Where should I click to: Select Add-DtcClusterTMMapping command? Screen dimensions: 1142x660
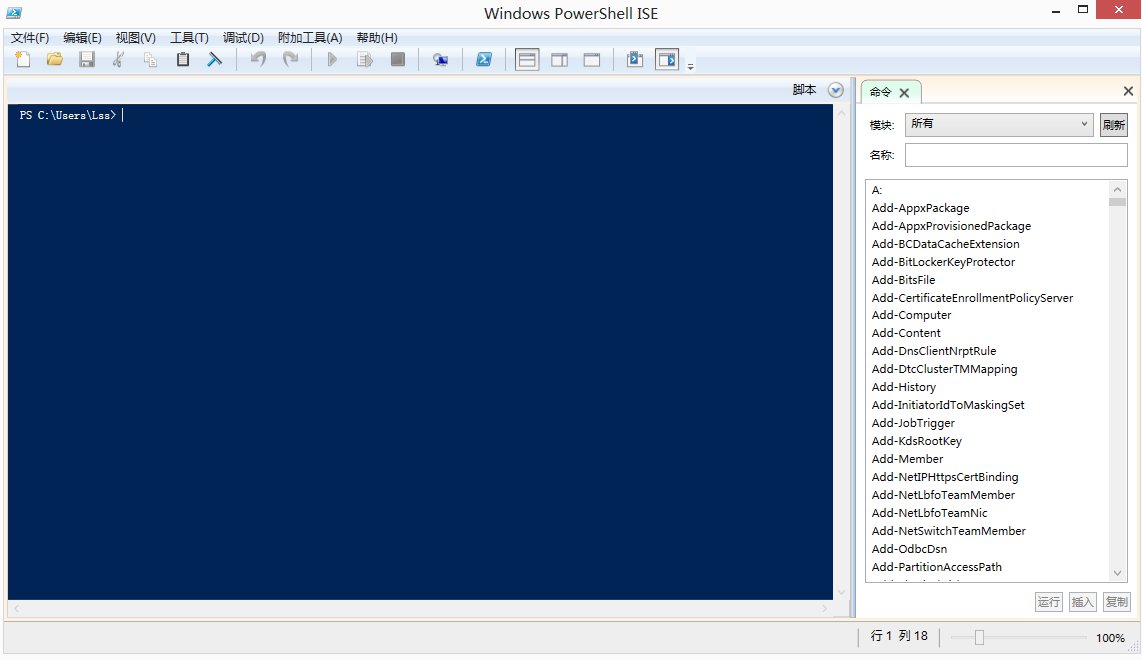click(945, 369)
